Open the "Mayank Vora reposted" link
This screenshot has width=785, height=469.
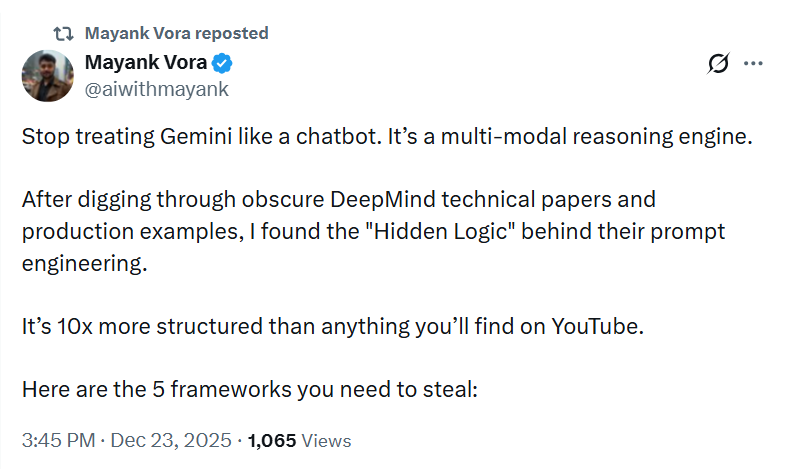pos(177,33)
